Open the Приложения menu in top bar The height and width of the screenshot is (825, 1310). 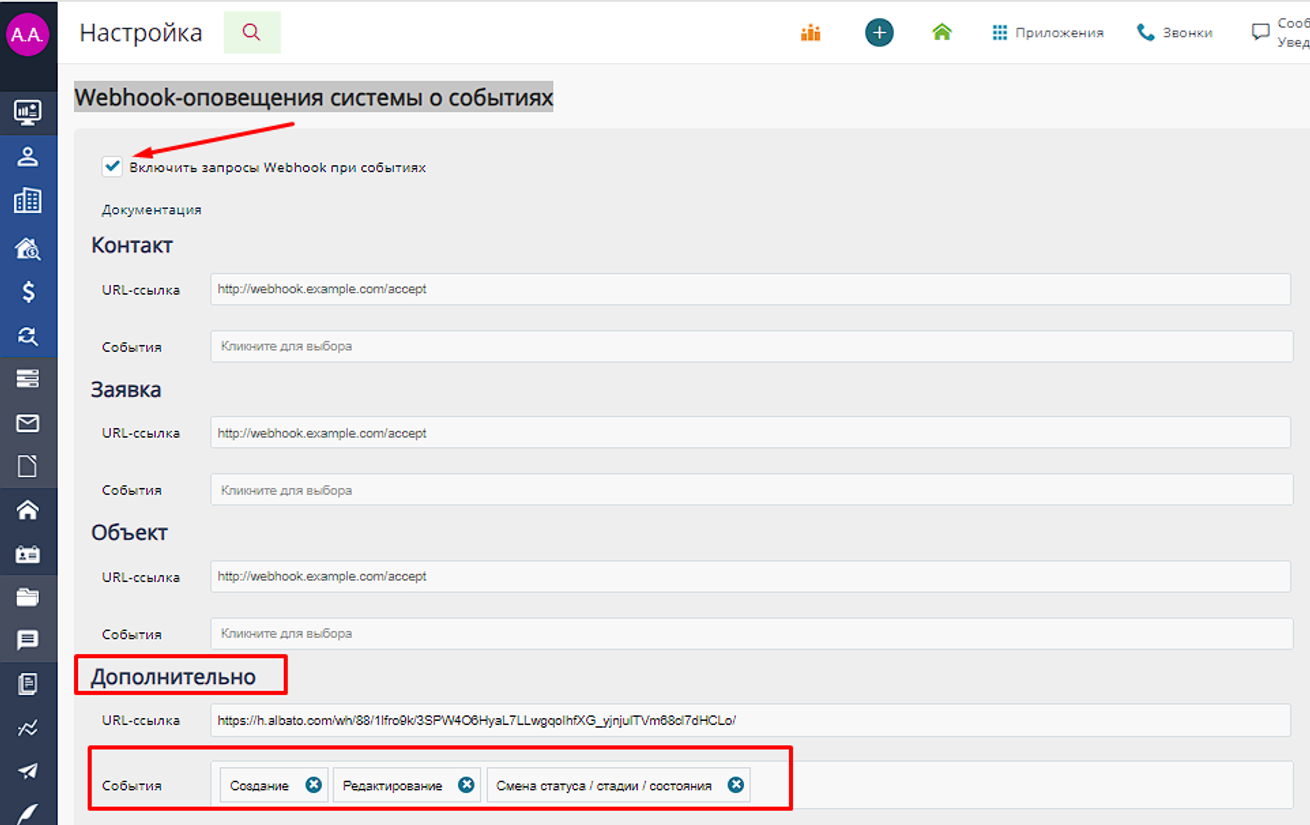click(1048, 33)
